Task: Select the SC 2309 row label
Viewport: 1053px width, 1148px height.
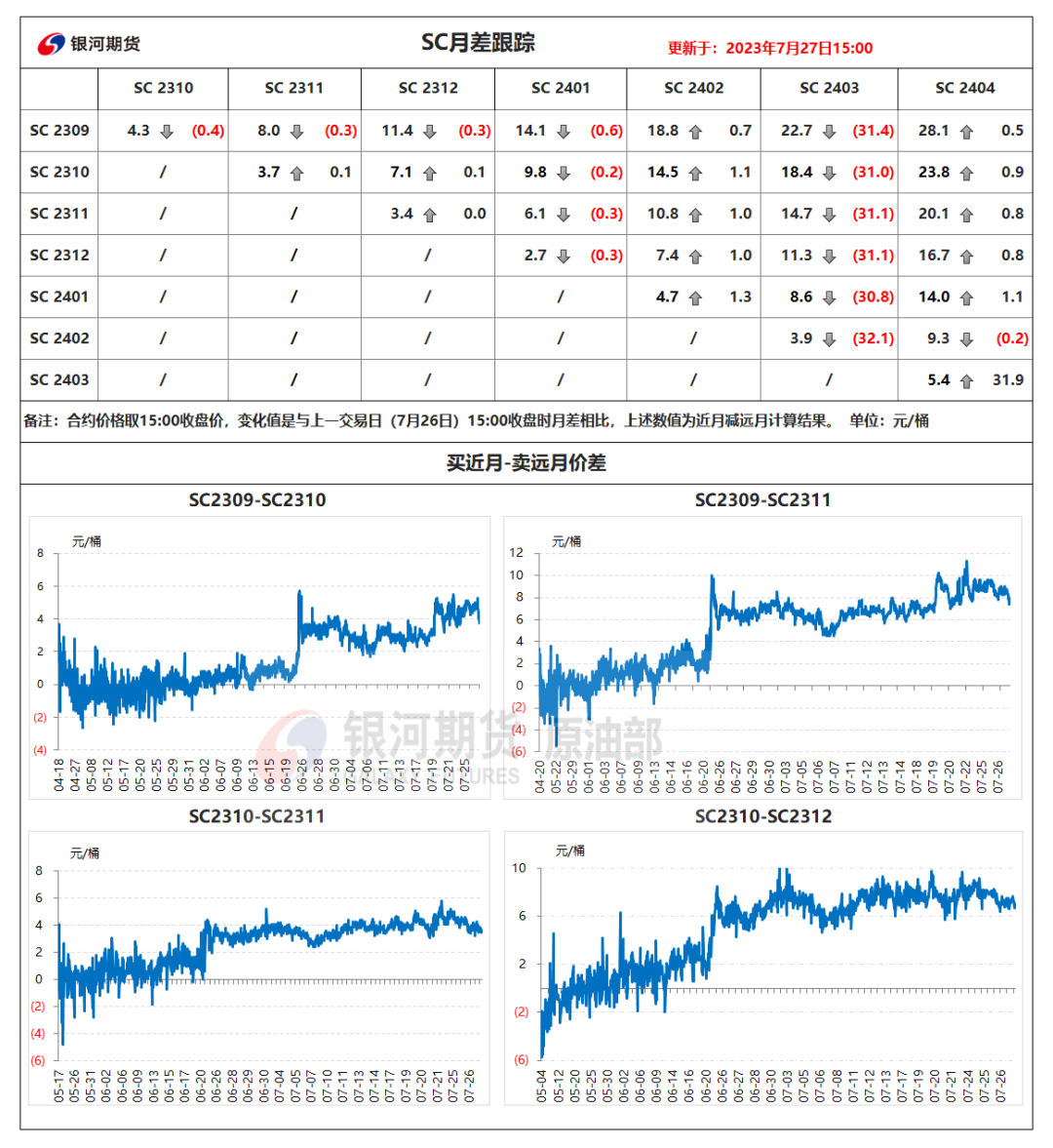Action: pyautogui.click(x=59, y=131)
